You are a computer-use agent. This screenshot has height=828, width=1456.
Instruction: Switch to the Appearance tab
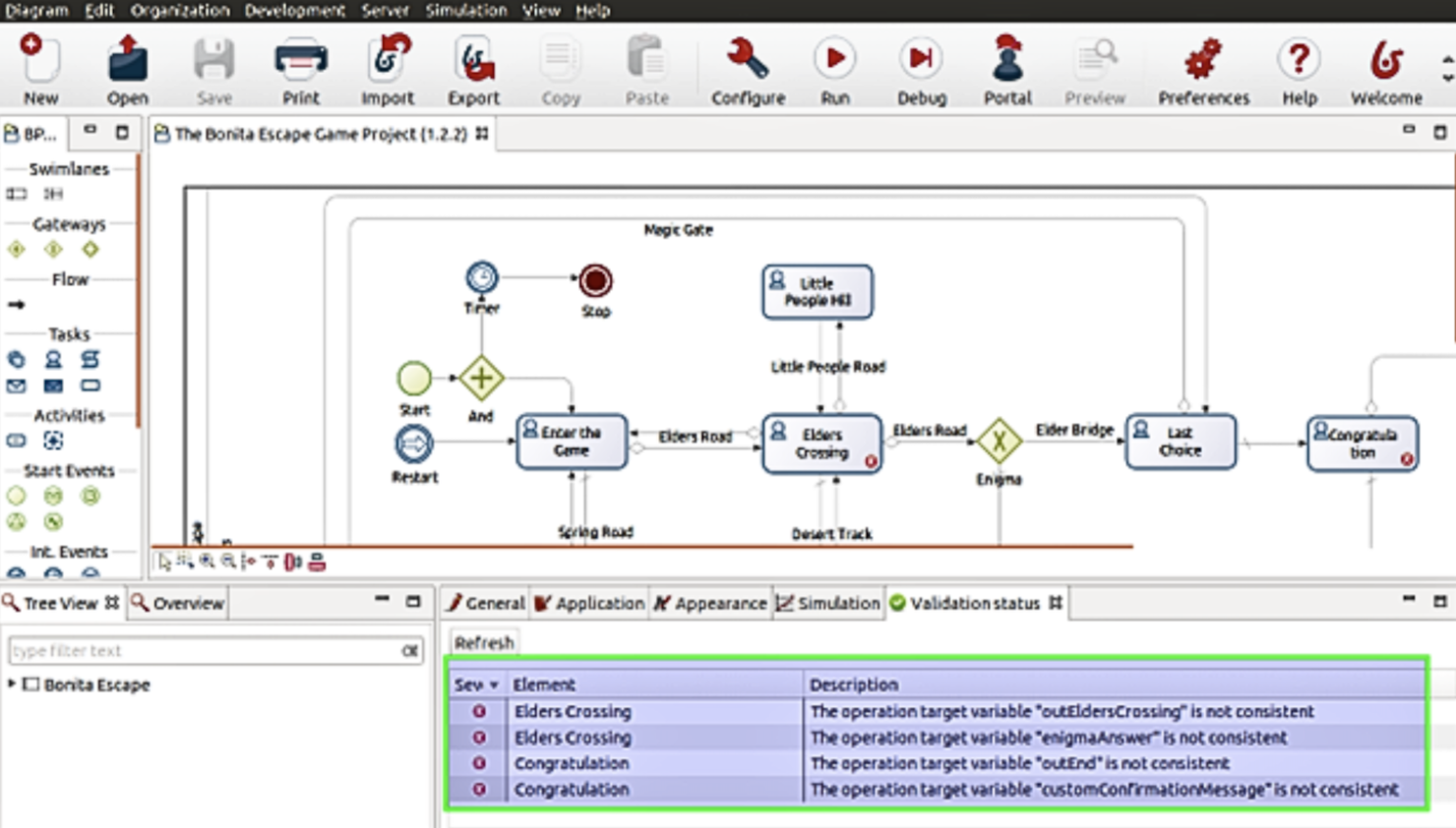709,603
